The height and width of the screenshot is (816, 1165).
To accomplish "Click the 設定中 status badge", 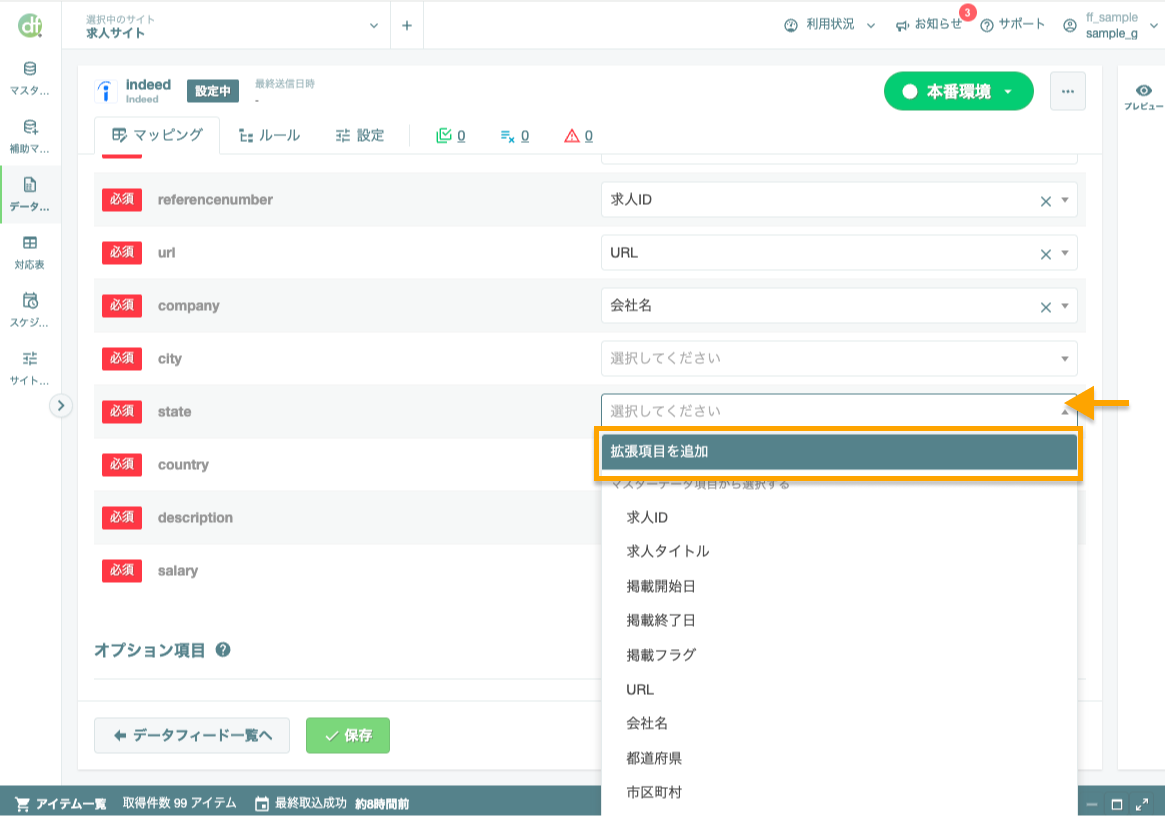I will 212,91.
